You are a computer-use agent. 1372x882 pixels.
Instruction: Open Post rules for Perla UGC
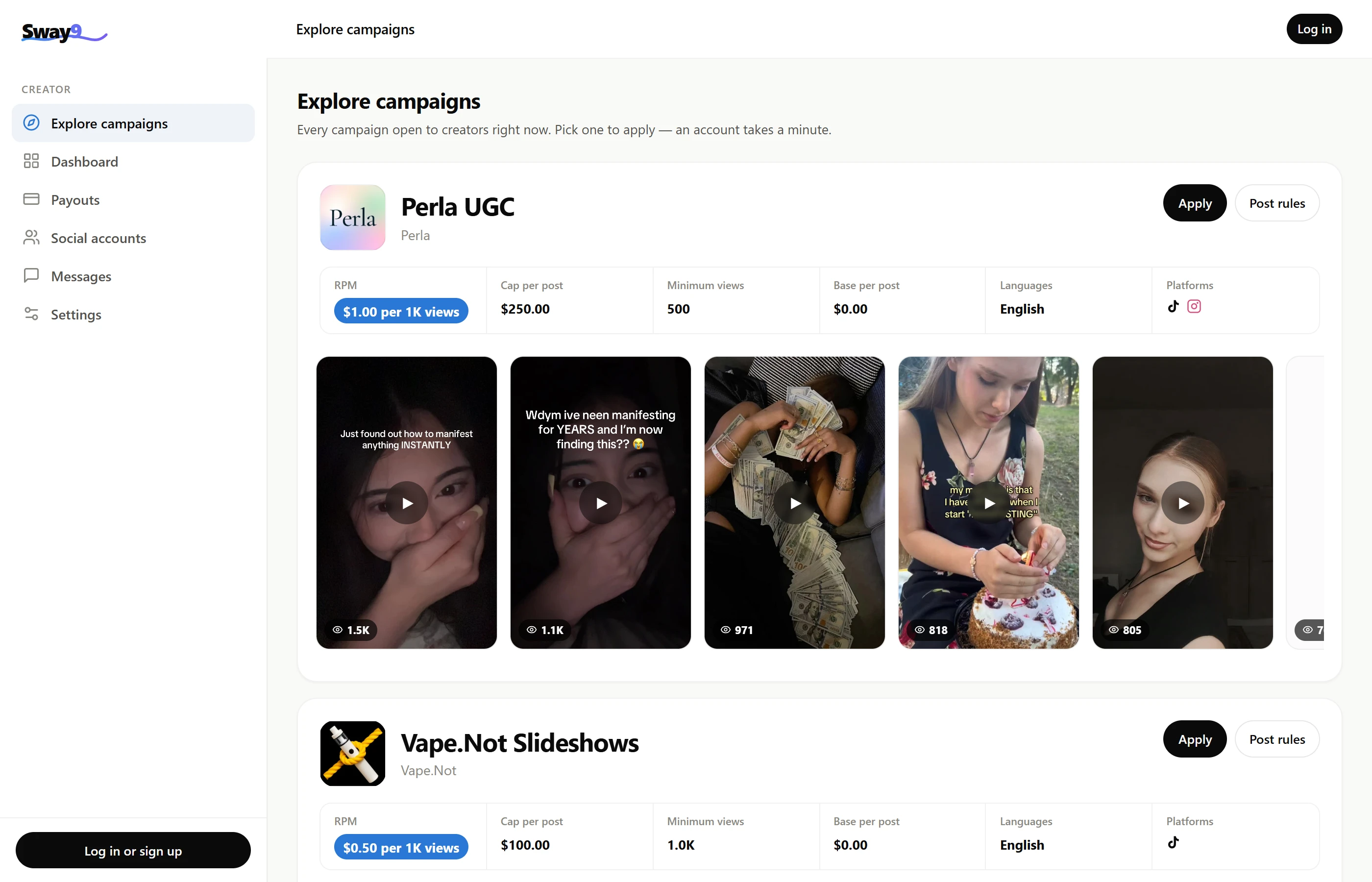(x=1277, y=203)
